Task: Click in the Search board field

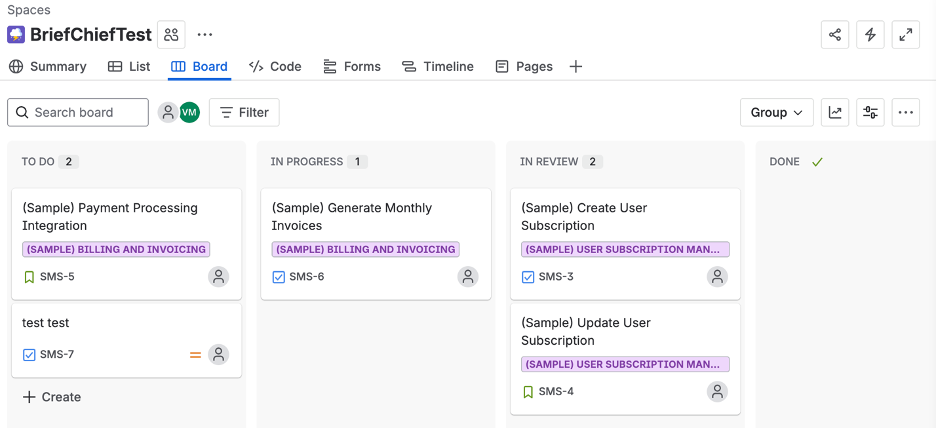Action: tap(78, 112)
